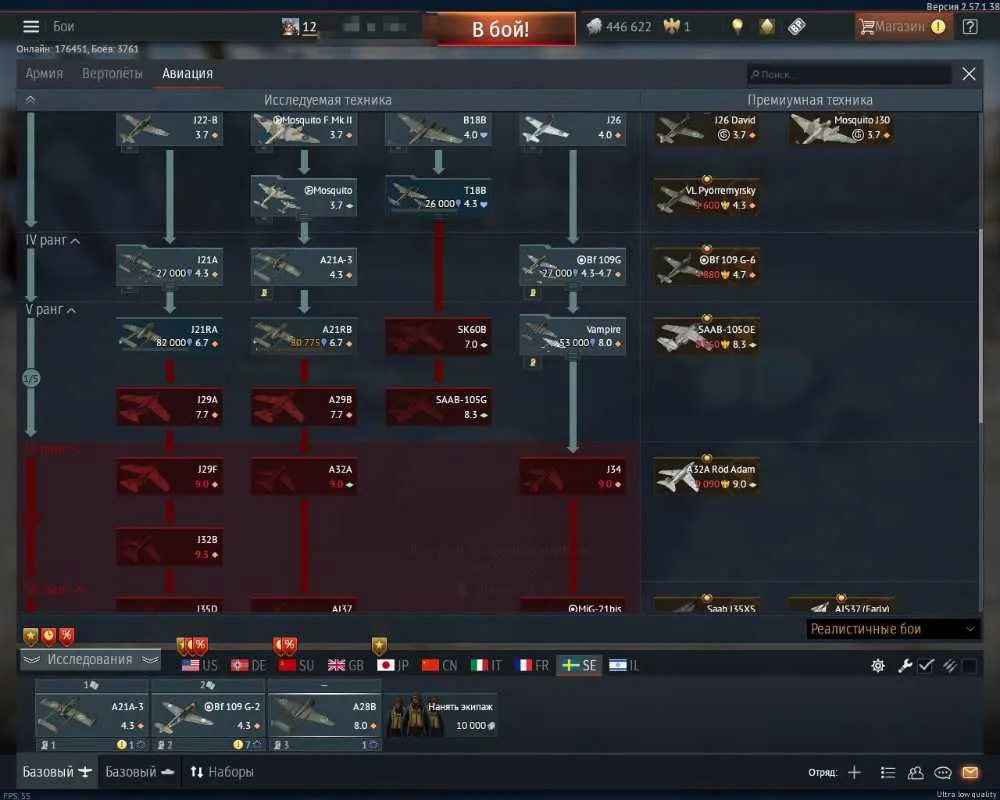
Task: Toggle the checkmark icon beside the wrench
Action: point(926,666)
